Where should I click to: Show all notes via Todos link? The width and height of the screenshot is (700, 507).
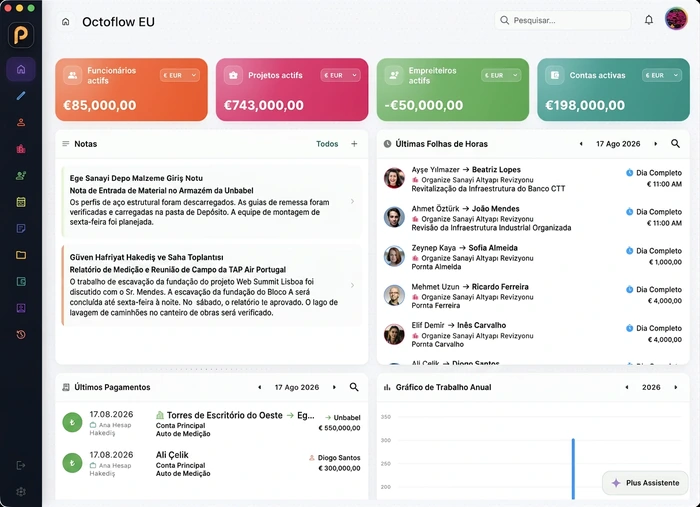coord(327,144)
